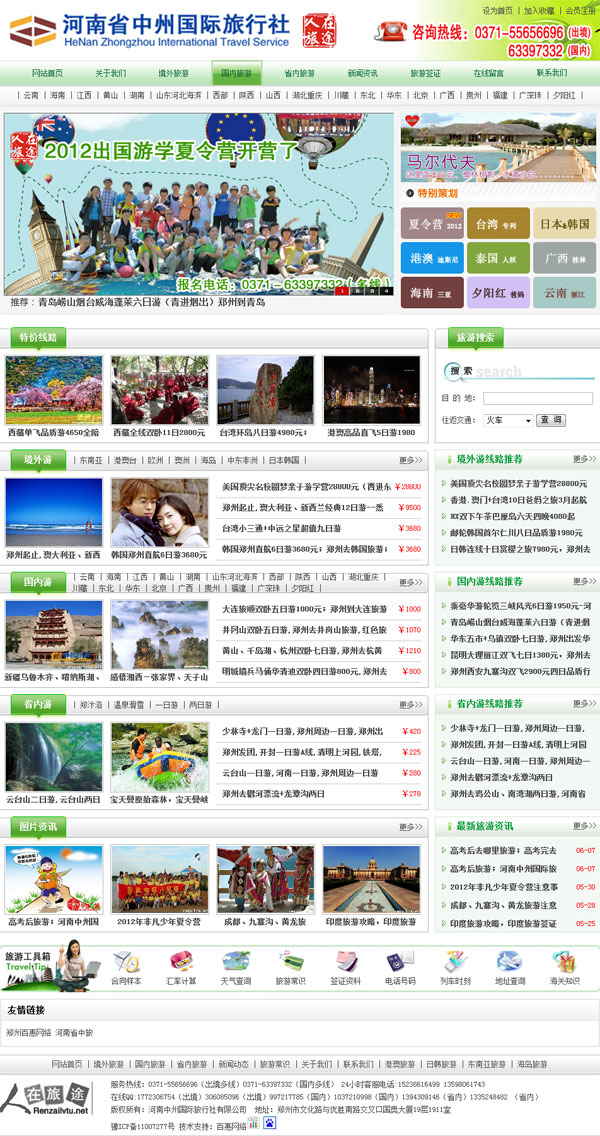Open the 电话号码 phone numbers icon
Viewport: 600px width, 1136px height.
click(x=400, y=962)
